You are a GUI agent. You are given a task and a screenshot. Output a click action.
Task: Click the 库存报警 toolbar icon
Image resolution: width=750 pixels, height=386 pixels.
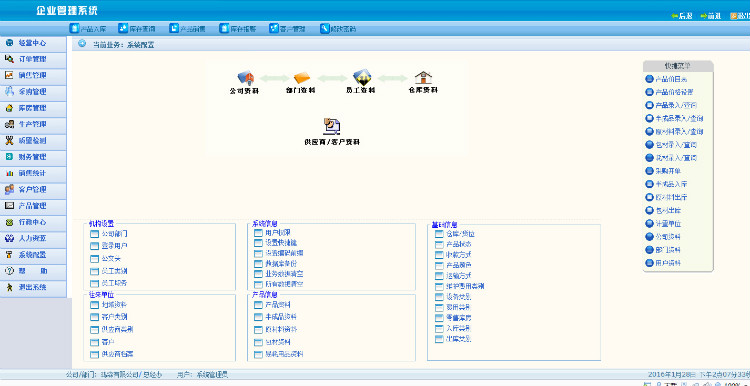[x=224, y=28]
